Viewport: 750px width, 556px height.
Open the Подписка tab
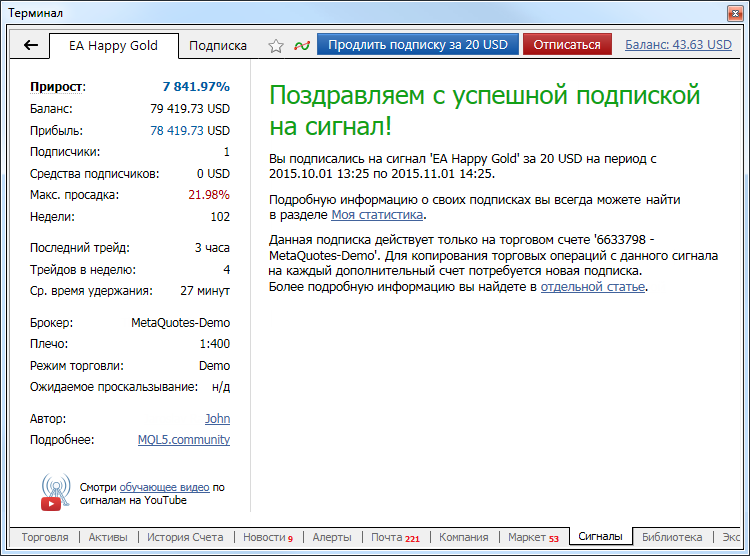(218, 46)
